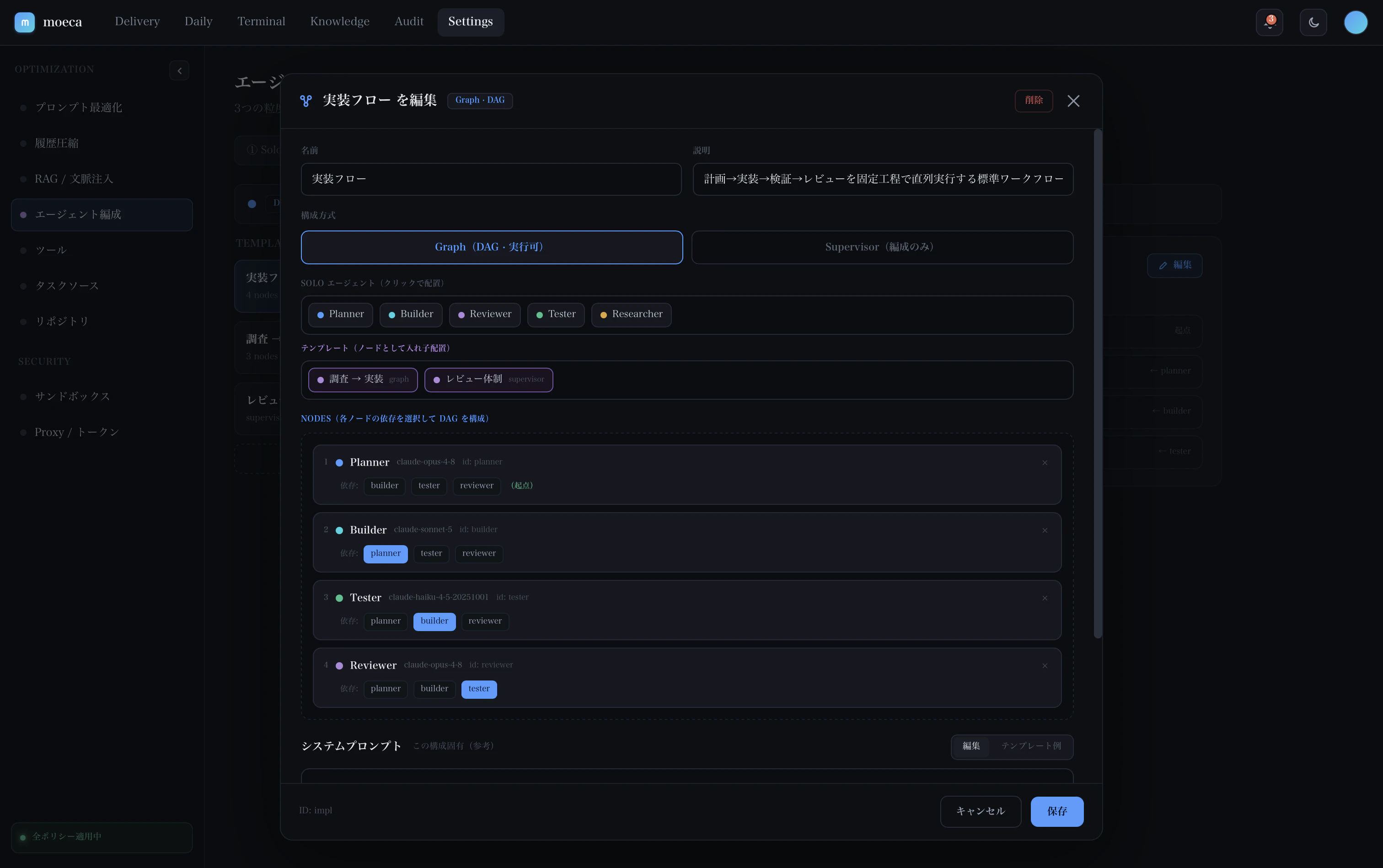Toggle tester dependency on Planner node
The width and height of the screenshot is (1383, 868).
click(x=429, y=486)
